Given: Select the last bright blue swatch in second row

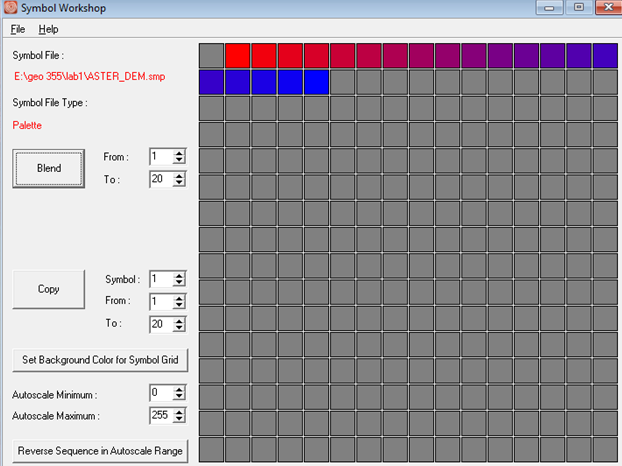Looking at the screenshot, I should [x=316, y=81].
